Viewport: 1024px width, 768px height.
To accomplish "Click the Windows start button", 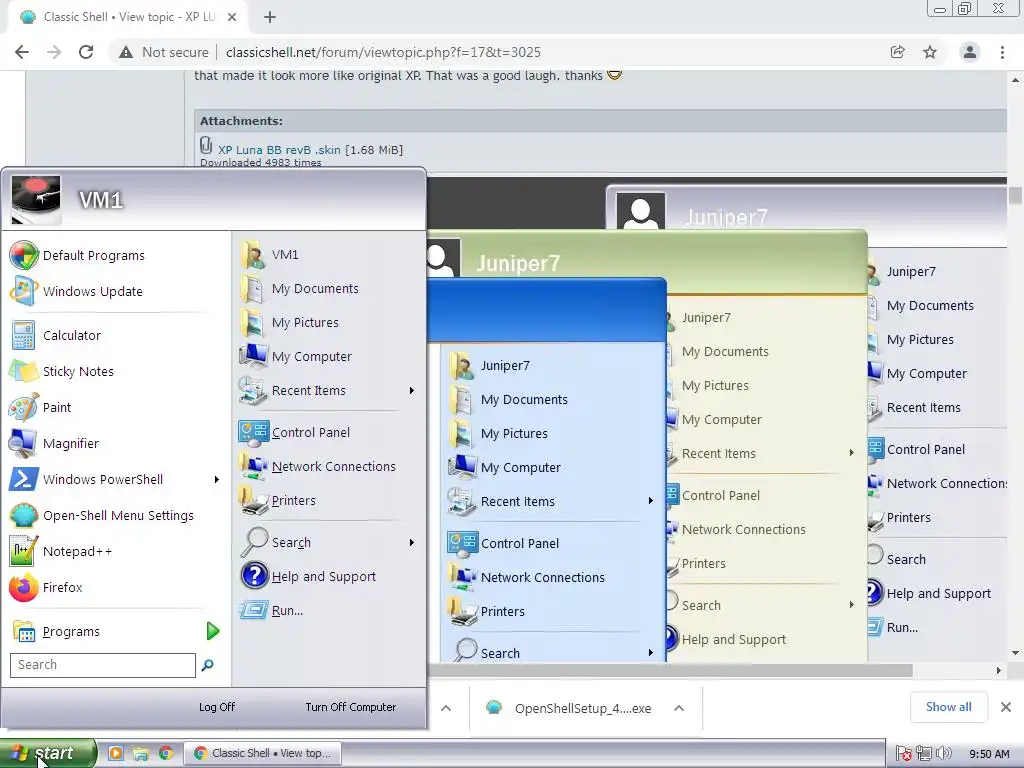I will (x=48, y=753).
